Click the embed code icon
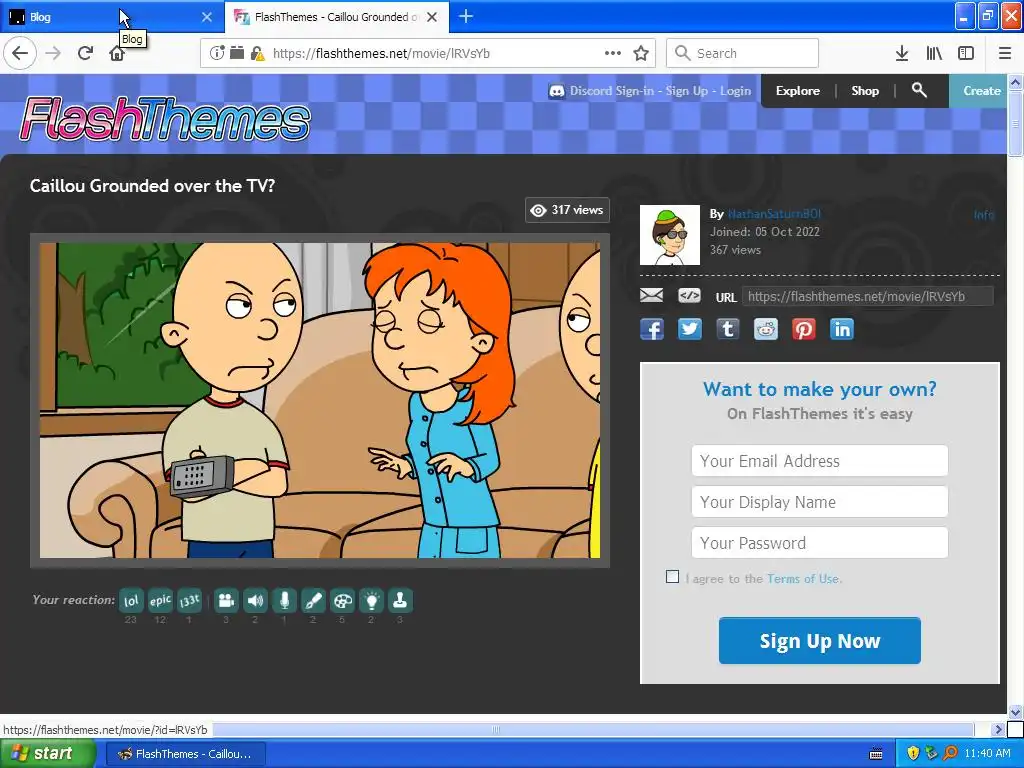 (689, 296)
